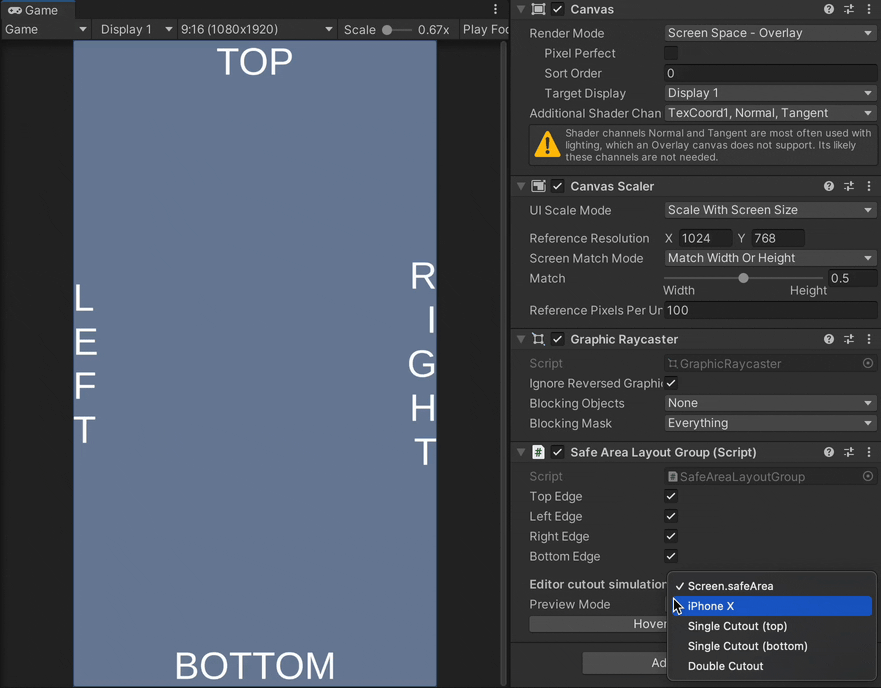Open Canvas Scaler preset settings
Screen dimensions: 881x688
point(848,186)
